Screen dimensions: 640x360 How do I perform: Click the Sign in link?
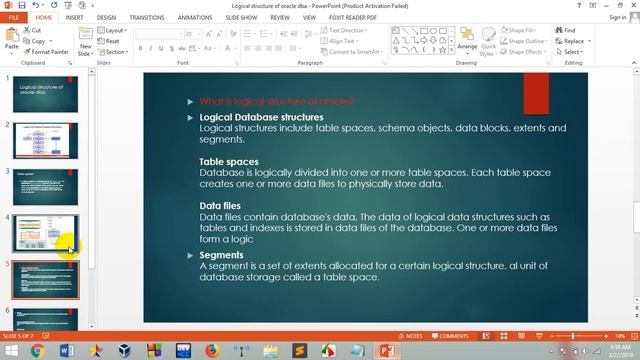tap(618, 18)
